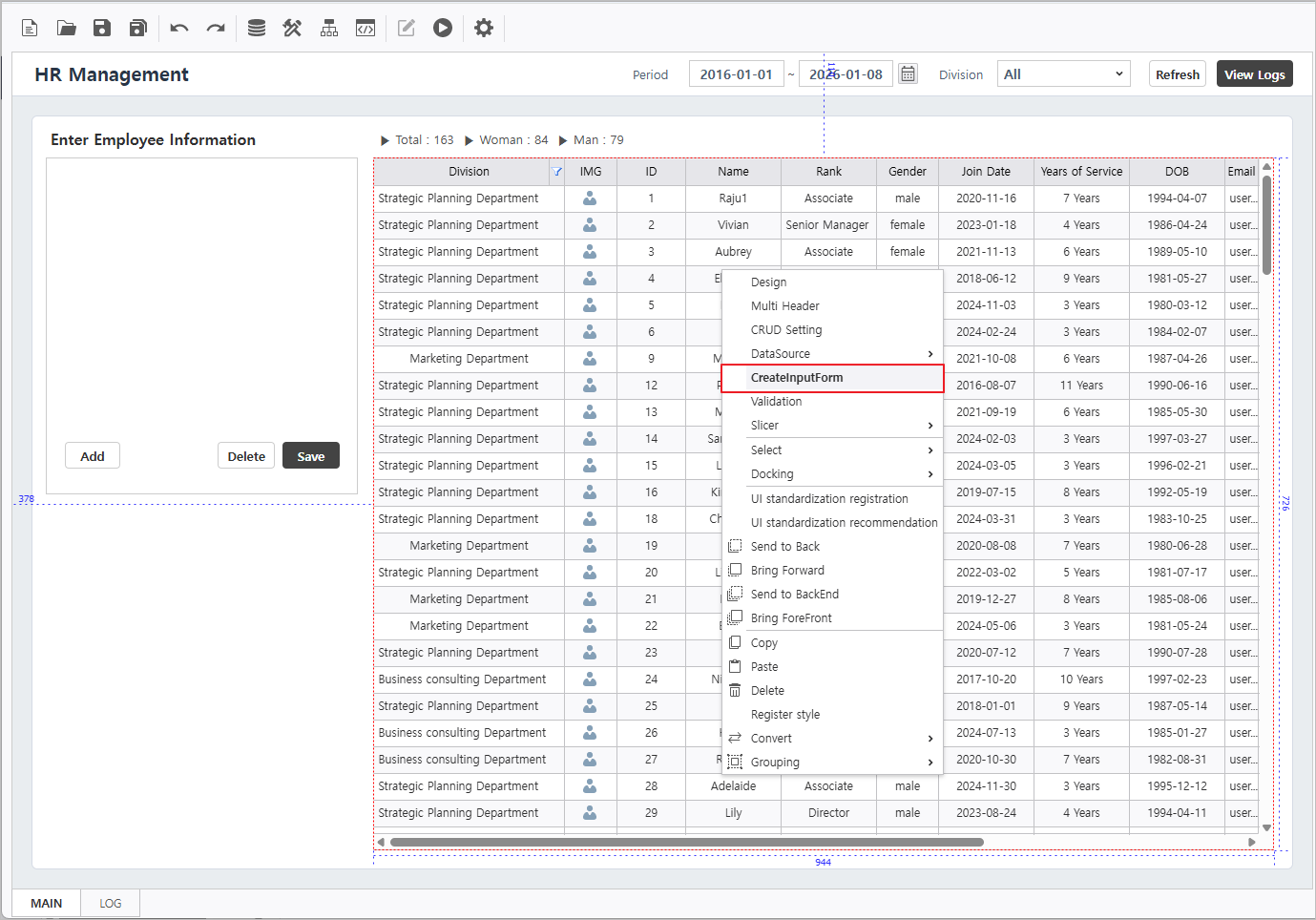The width and height of the screenshot is (1316, 920).
Task: Open the settings gear icon
Action: coord(484,28)
